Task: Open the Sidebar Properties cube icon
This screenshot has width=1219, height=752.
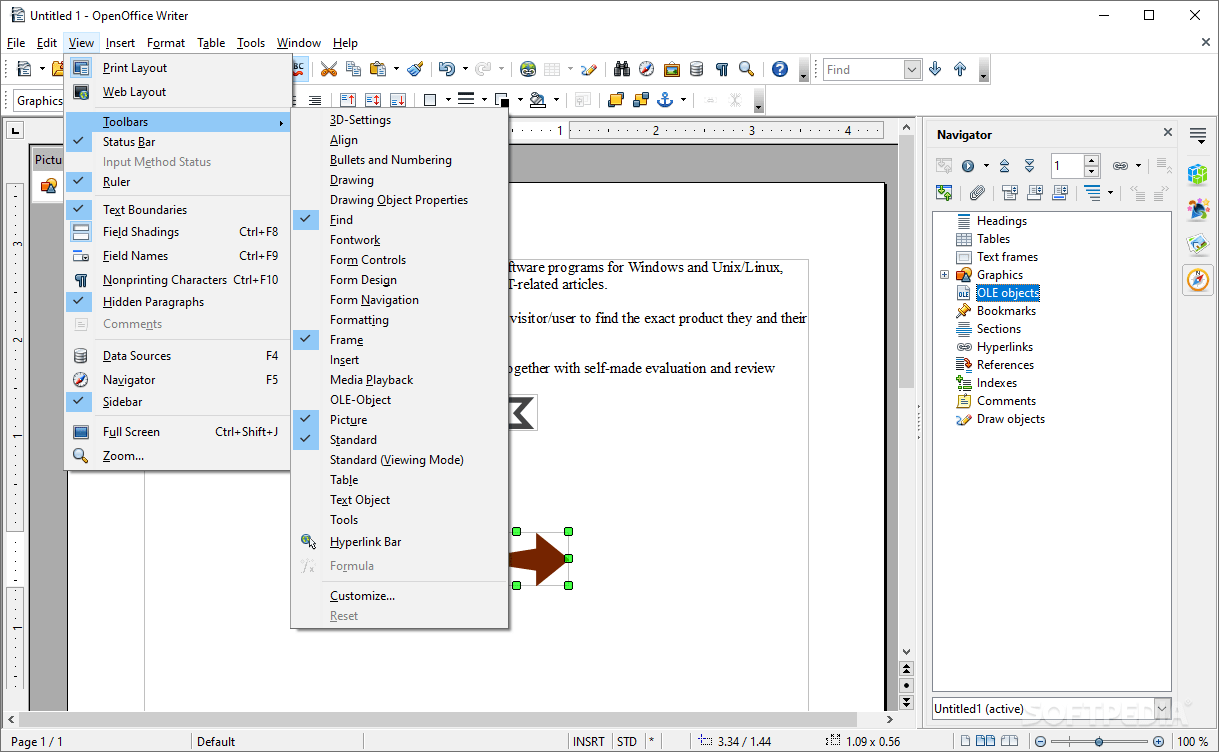Action: tap(1198, 174)
